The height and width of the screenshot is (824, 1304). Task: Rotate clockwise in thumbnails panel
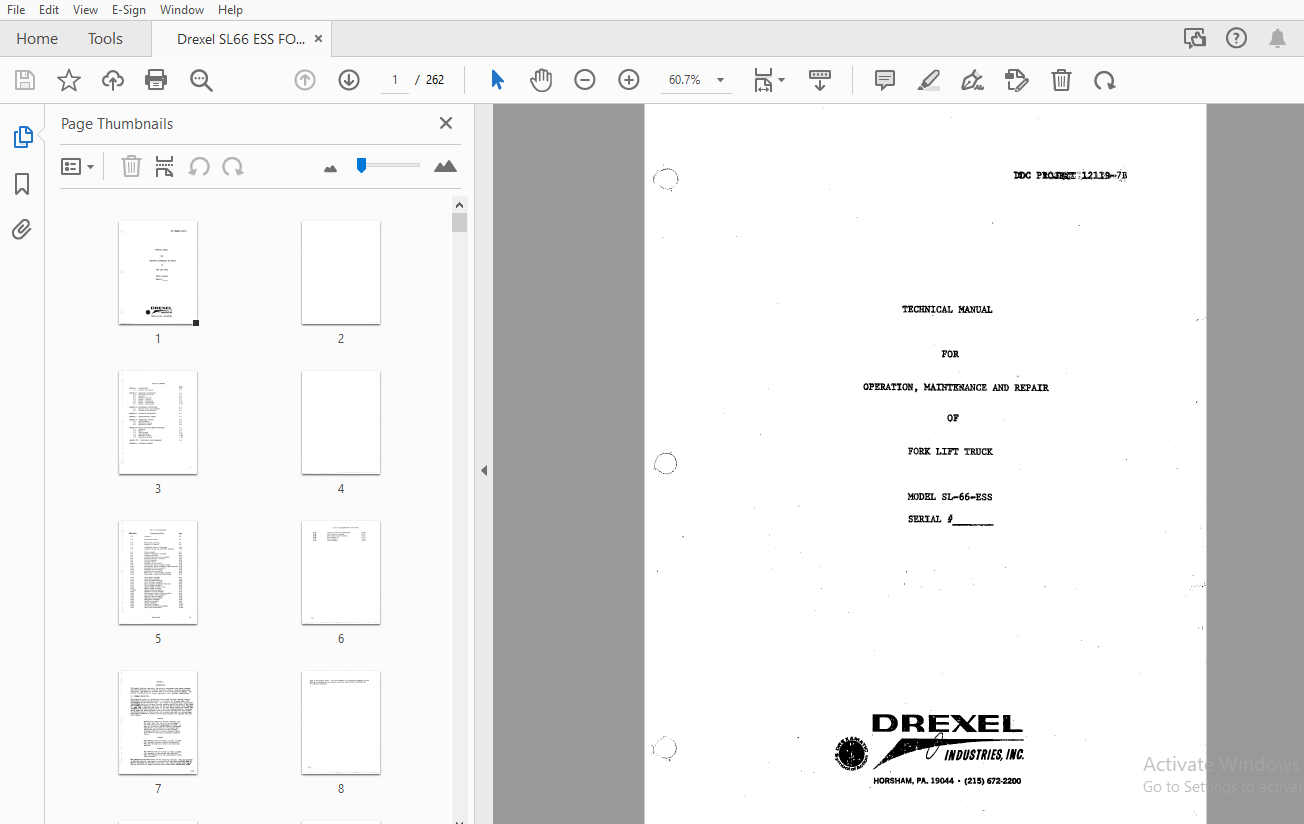[233, 166]
